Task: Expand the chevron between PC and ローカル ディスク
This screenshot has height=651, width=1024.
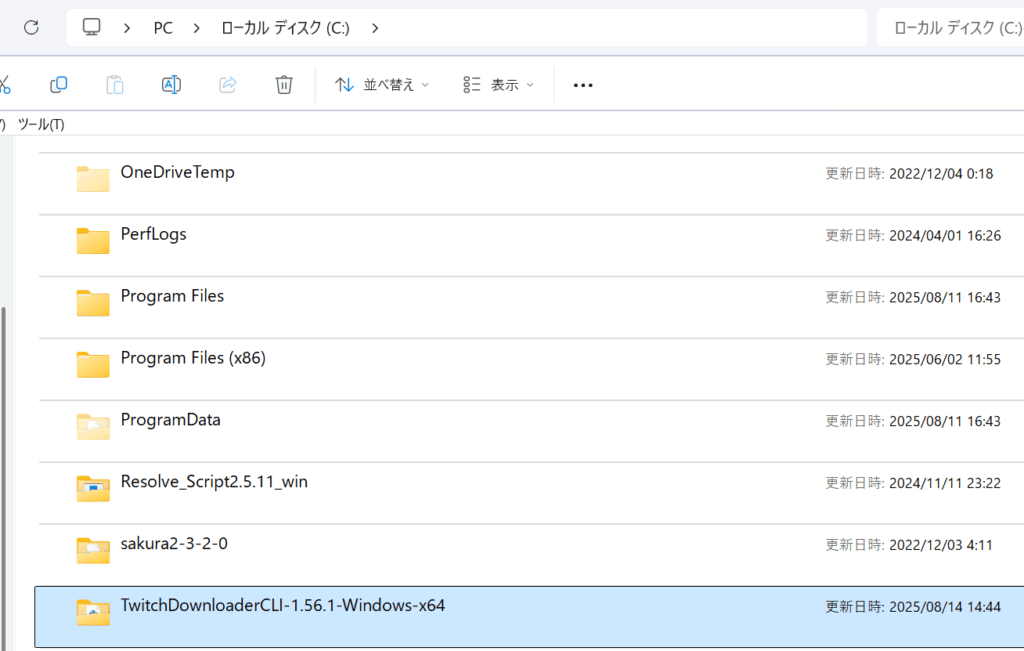Action: click(197, 28)
